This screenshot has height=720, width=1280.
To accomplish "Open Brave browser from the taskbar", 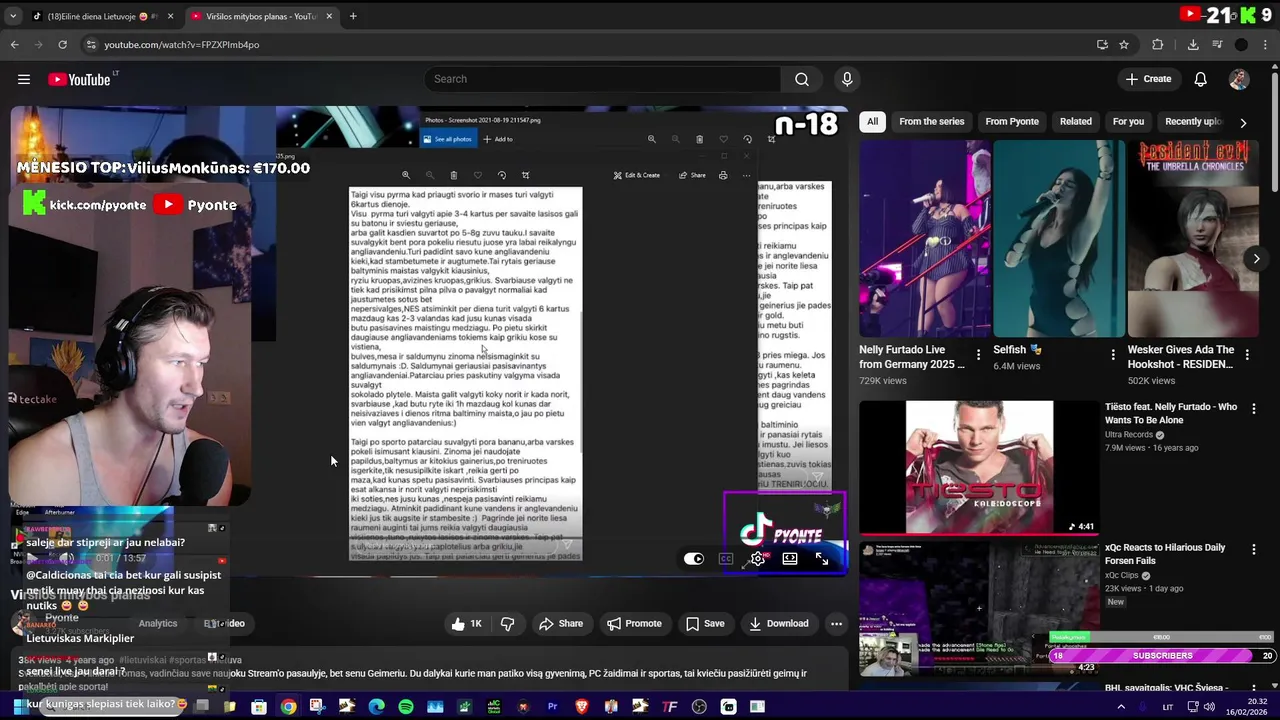I will click(x=582, y=707).
